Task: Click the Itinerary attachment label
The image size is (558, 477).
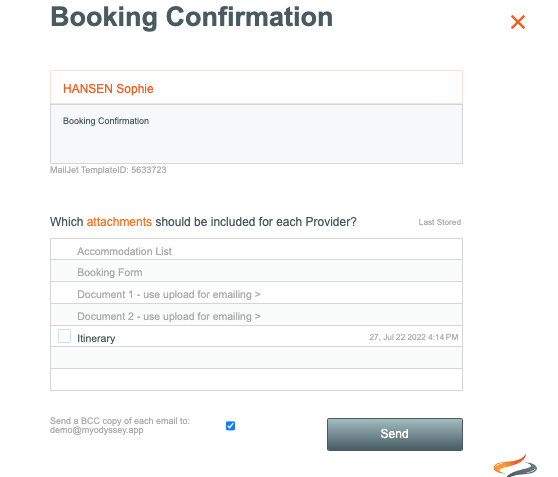Action: (x=96, y=338)
